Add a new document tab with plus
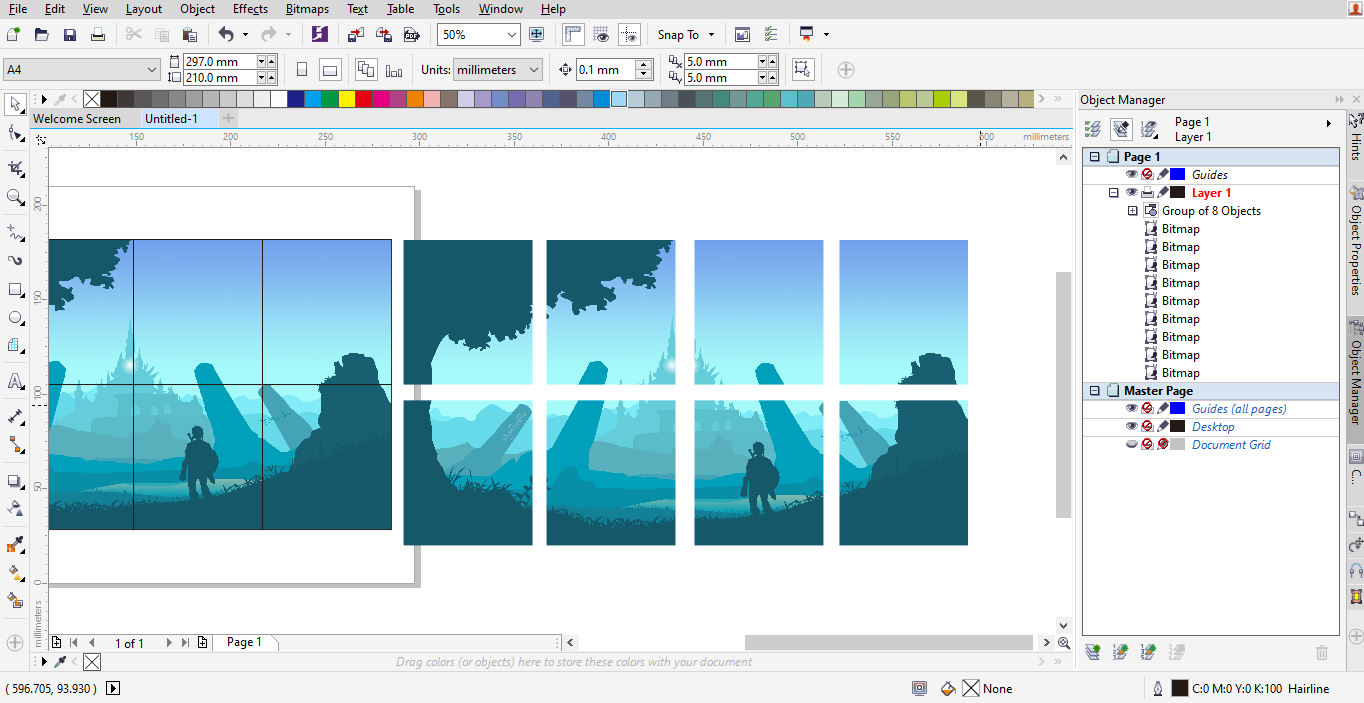This screenshot has height=703, width=1364. pyautogui.click(x=229, y=118)
